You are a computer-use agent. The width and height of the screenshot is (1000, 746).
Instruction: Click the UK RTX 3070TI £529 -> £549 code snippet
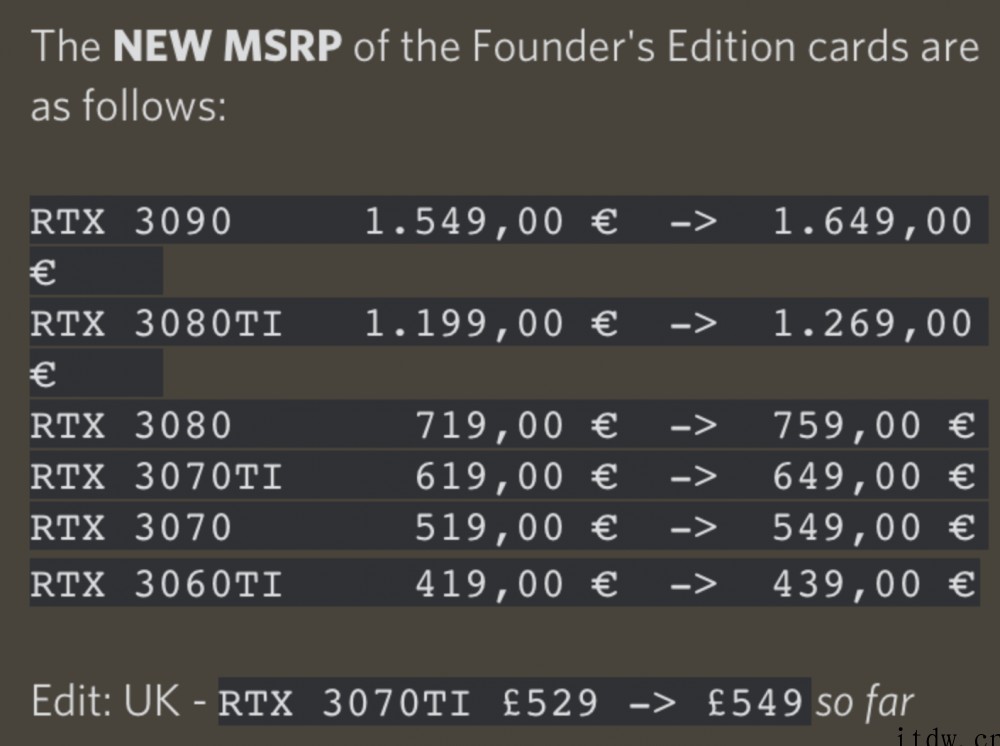coord(514,702)
